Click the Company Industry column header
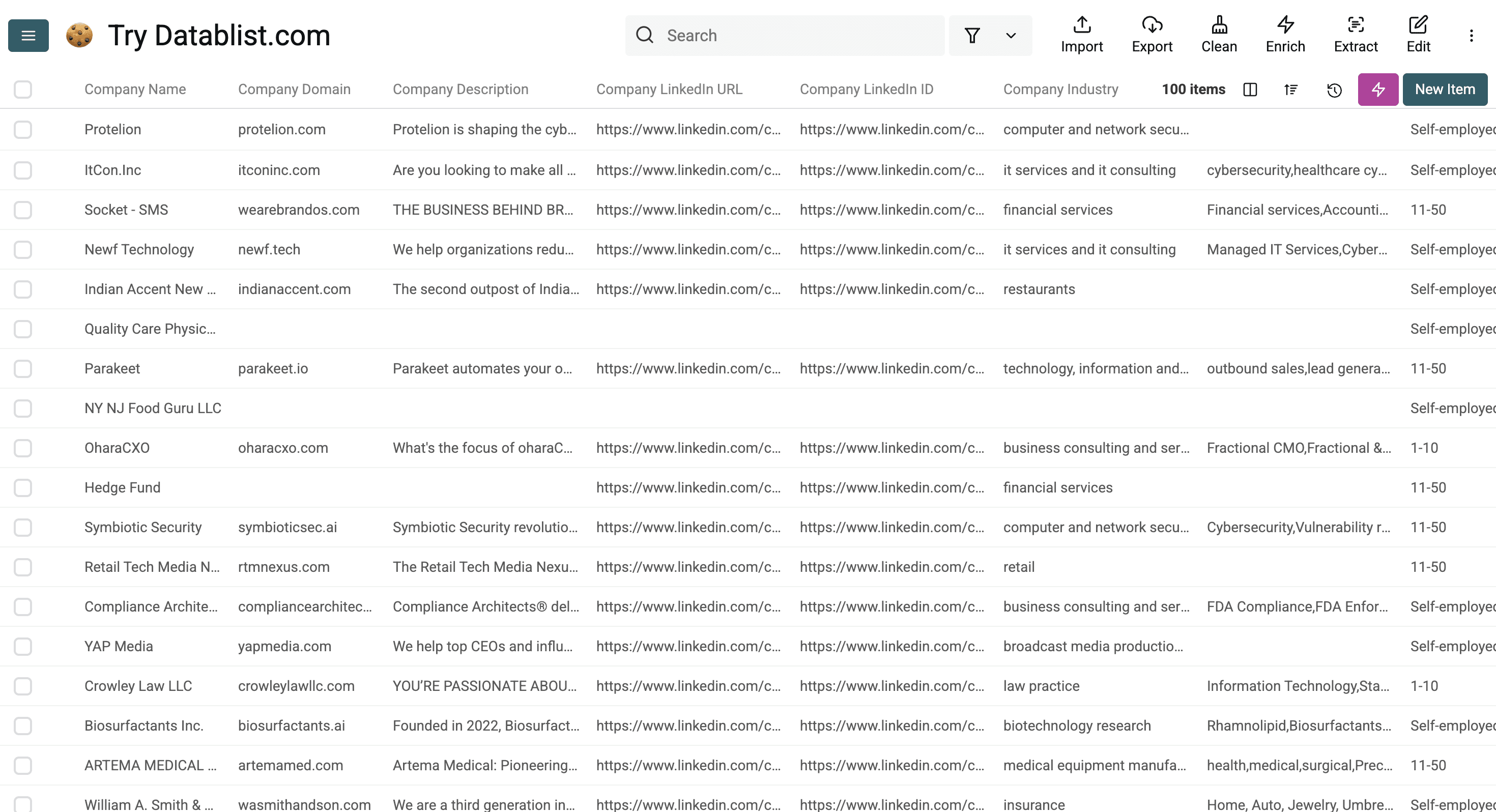 [x=1060, y=90]
